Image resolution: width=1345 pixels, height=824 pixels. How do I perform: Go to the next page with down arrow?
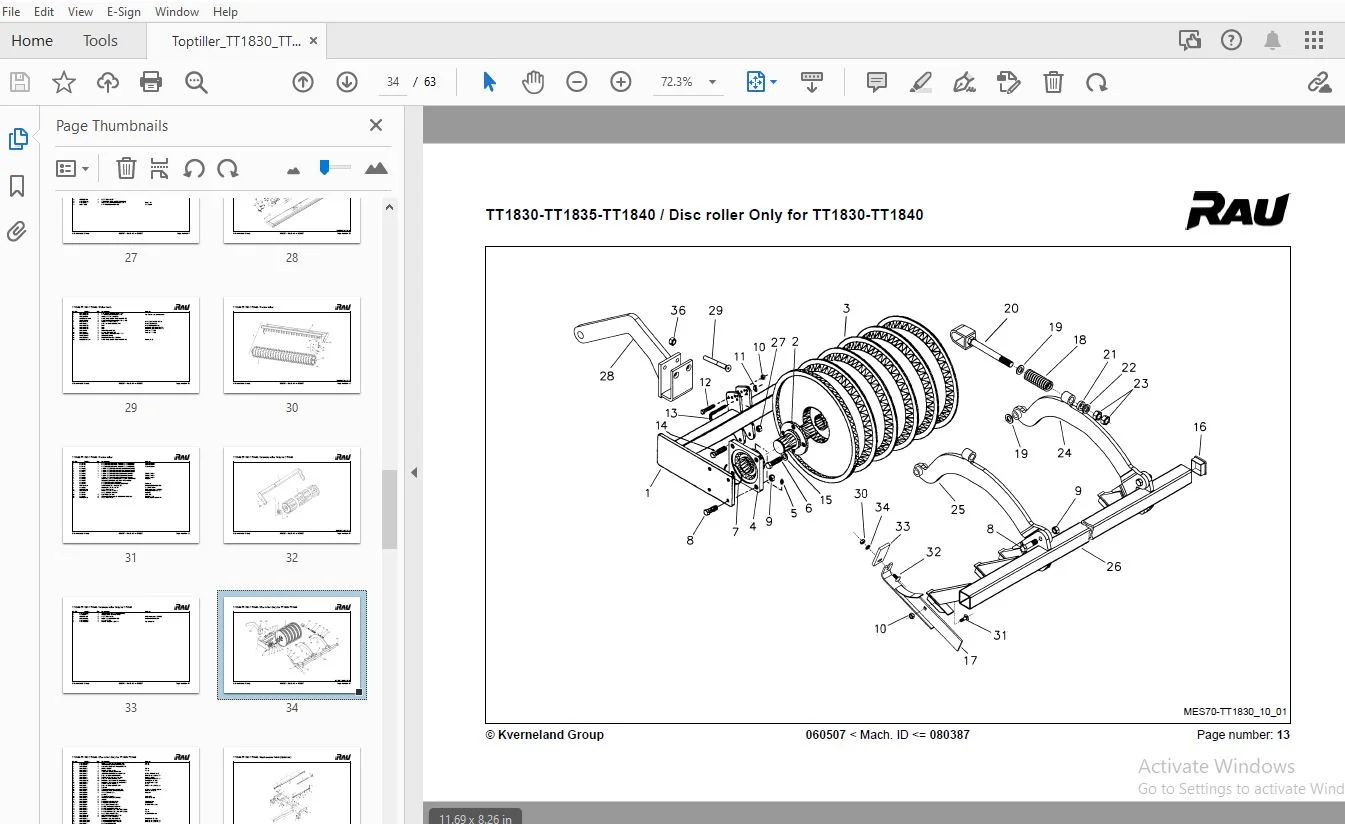coord(347,82)
